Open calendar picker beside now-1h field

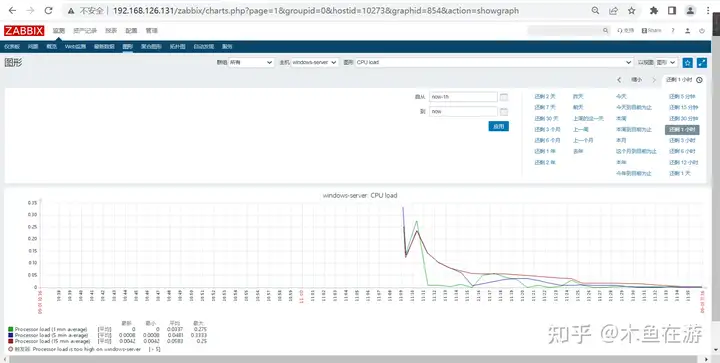tap(504, 97)
